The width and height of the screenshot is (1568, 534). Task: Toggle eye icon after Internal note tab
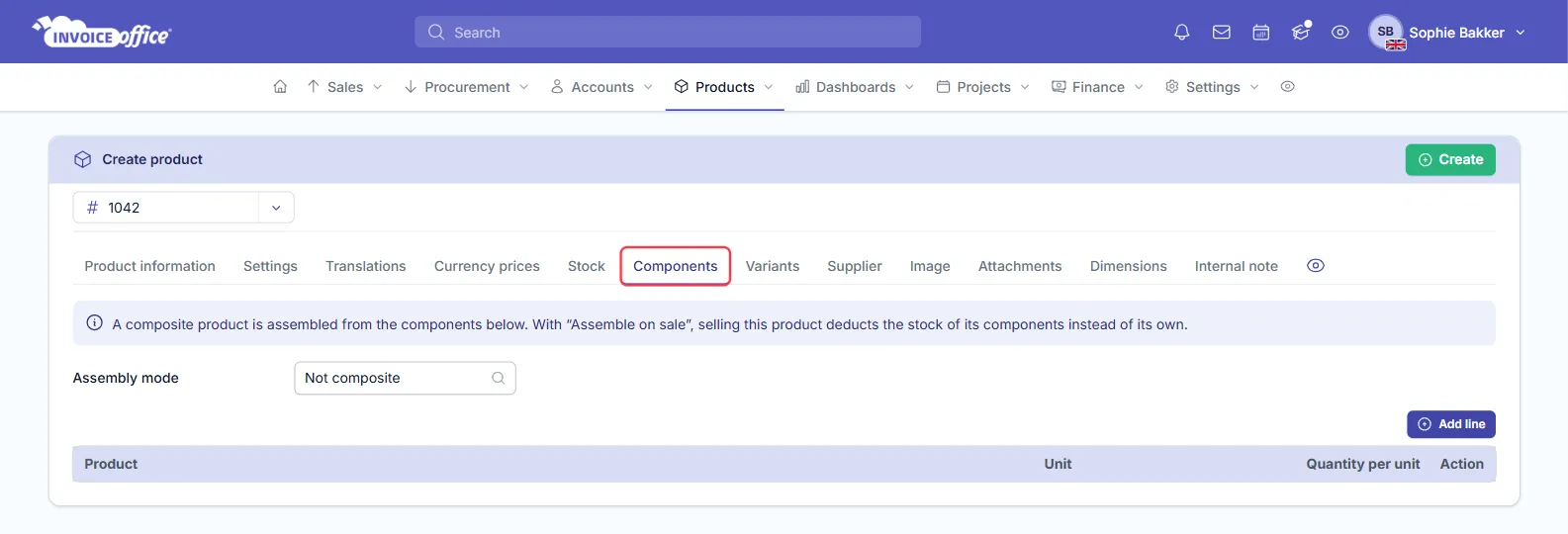click(1316, 266)
